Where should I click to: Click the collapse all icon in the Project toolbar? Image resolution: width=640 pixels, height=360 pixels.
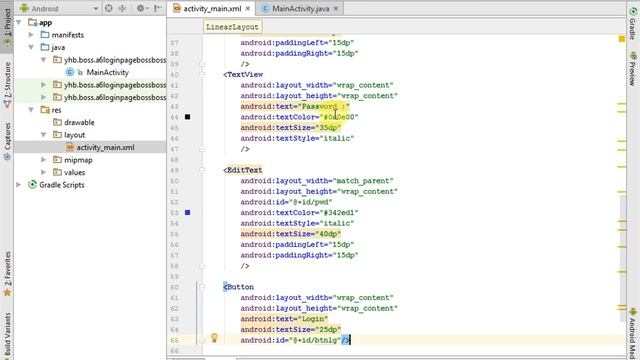122,8
